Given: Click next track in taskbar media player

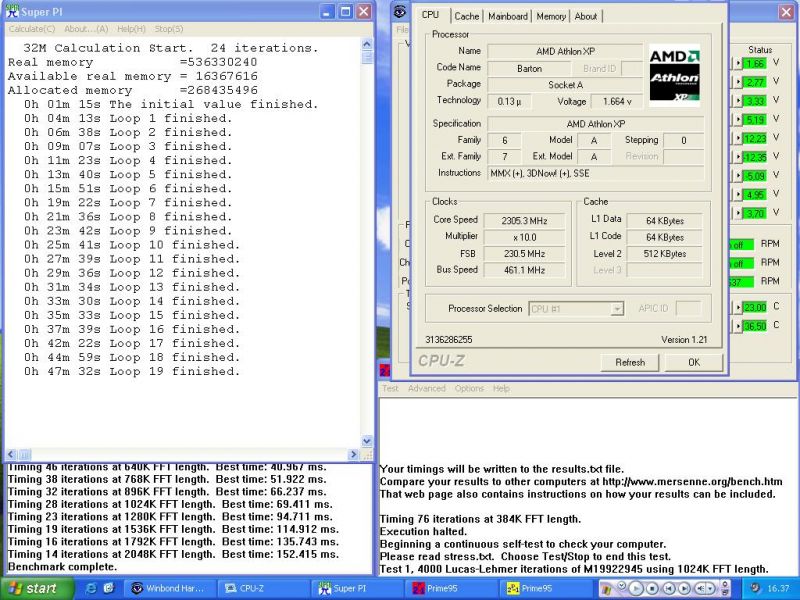Looking at the screenshot, I should pos(684,588).
